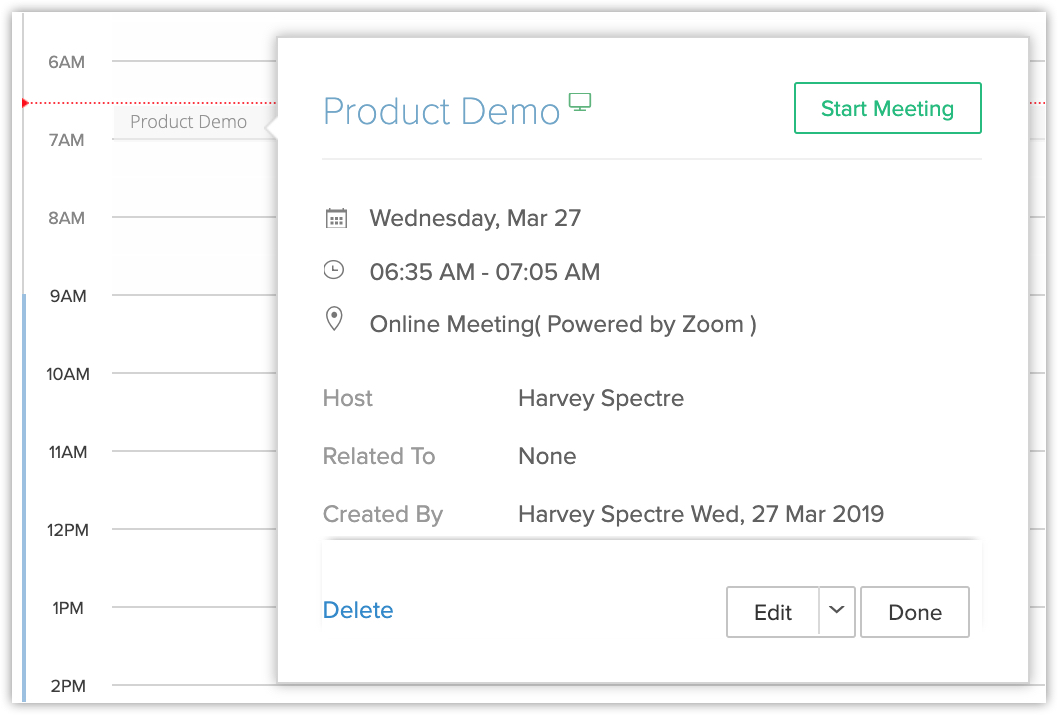This screenshot has height=715, width=1058.
Task: Click the online meeting monitor icon
Action: point(580,101)
